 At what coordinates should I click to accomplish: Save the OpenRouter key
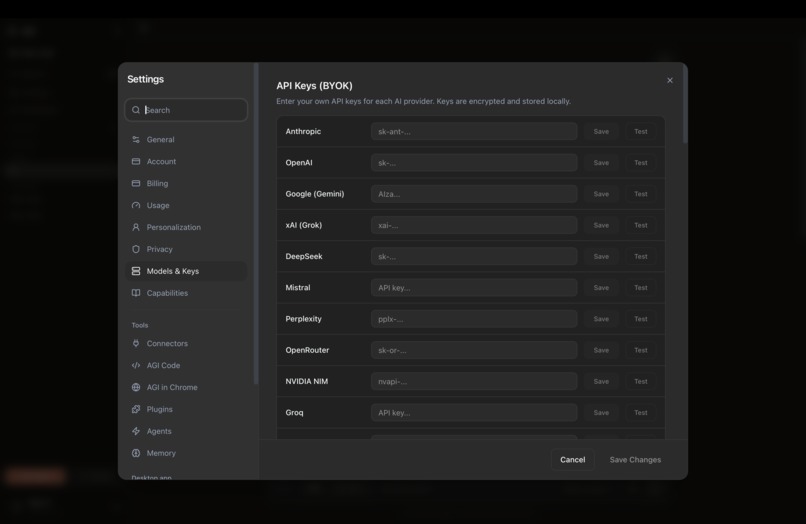click(x=601, y=350)
